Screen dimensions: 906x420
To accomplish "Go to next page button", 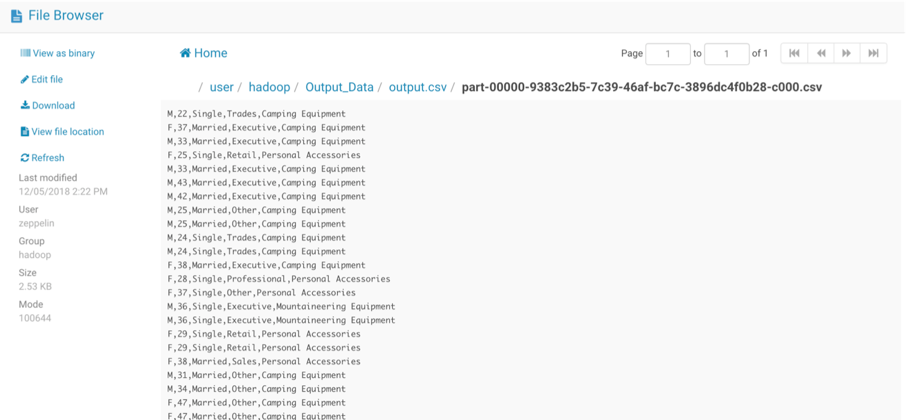I will tap(847, 53).
